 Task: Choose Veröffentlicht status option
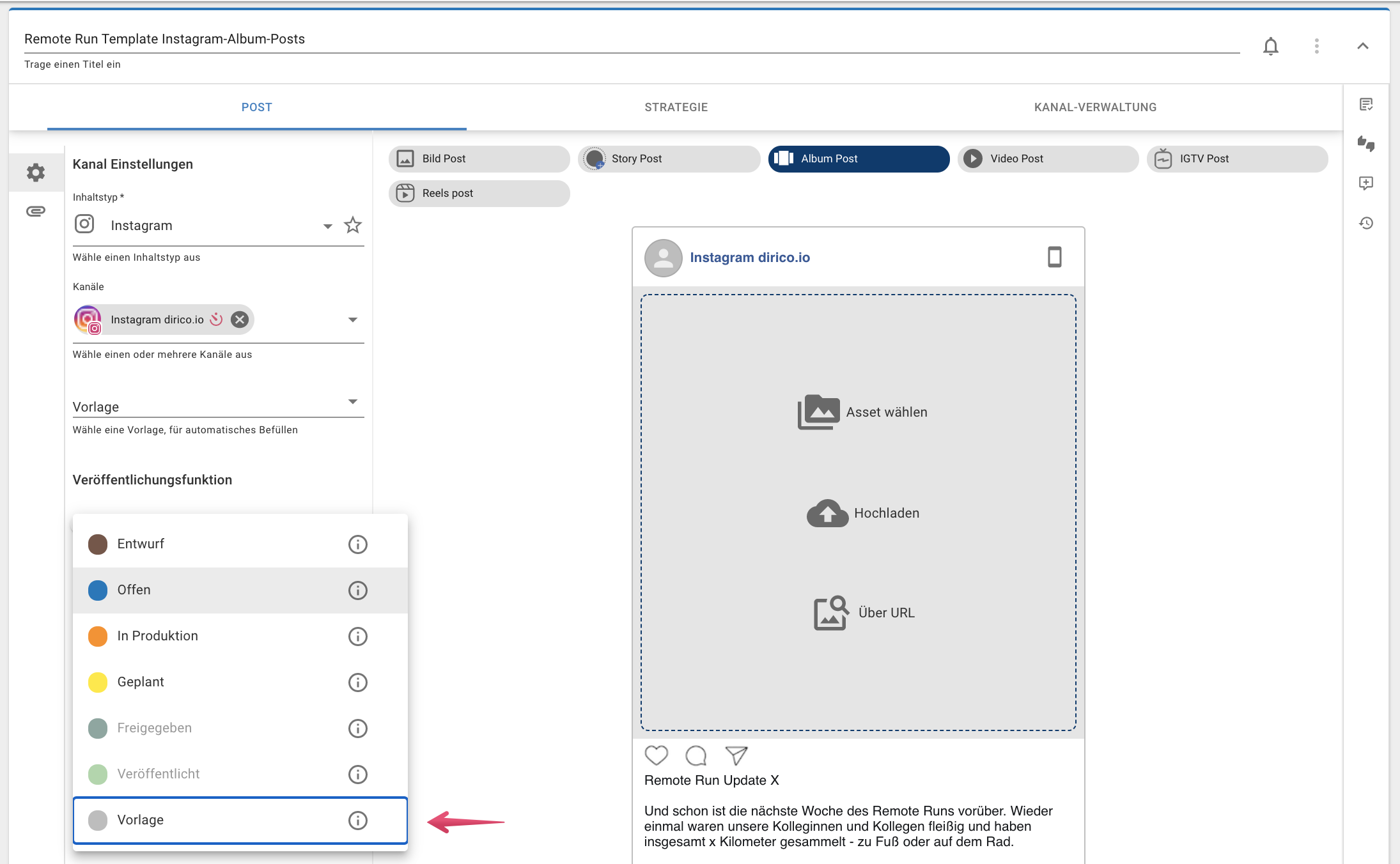240,775
